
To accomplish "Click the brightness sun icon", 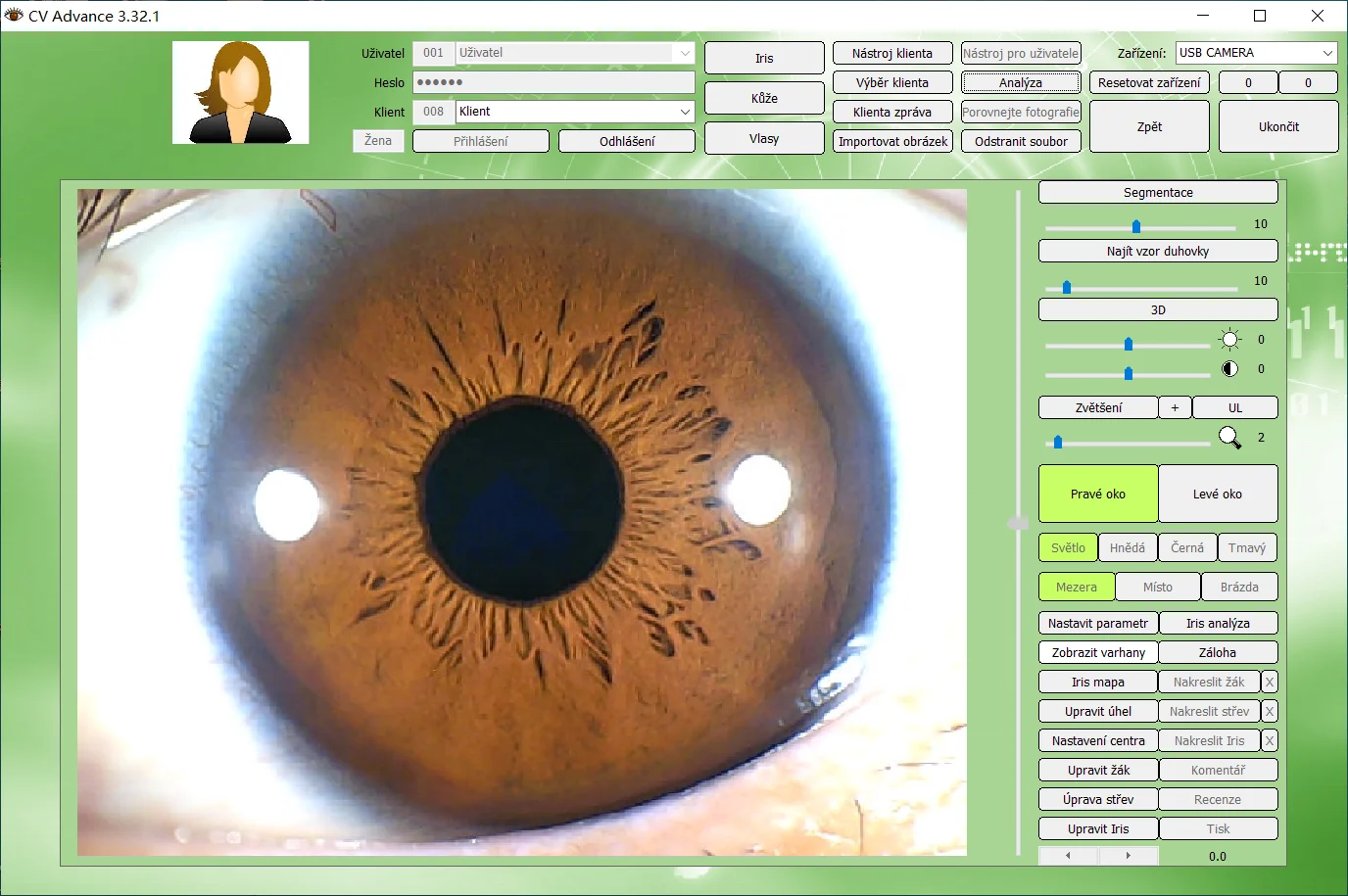I will point(1230,339).
